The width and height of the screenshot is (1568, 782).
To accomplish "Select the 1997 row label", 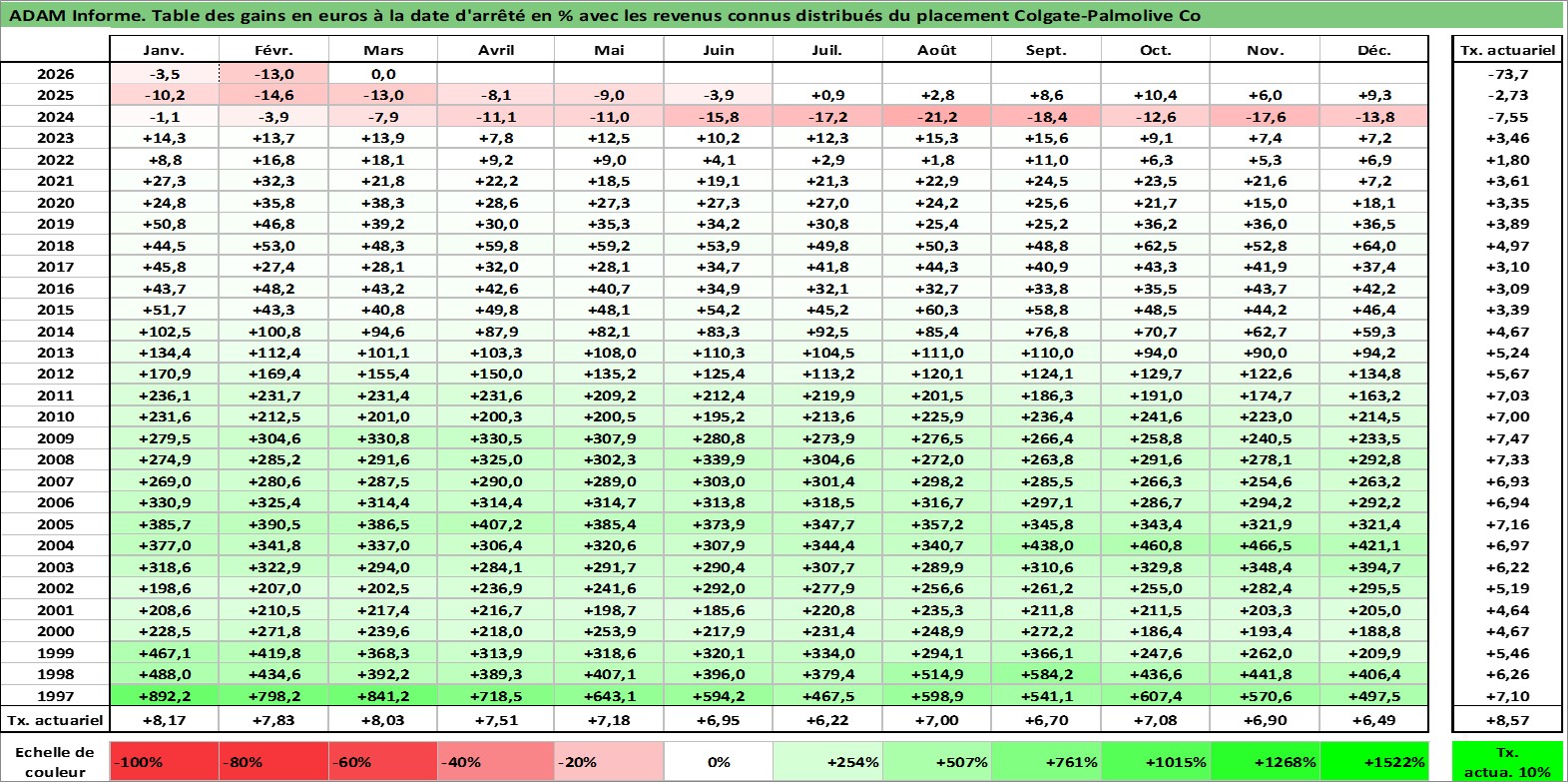I will pyautogui.click(x=55, y=696).
